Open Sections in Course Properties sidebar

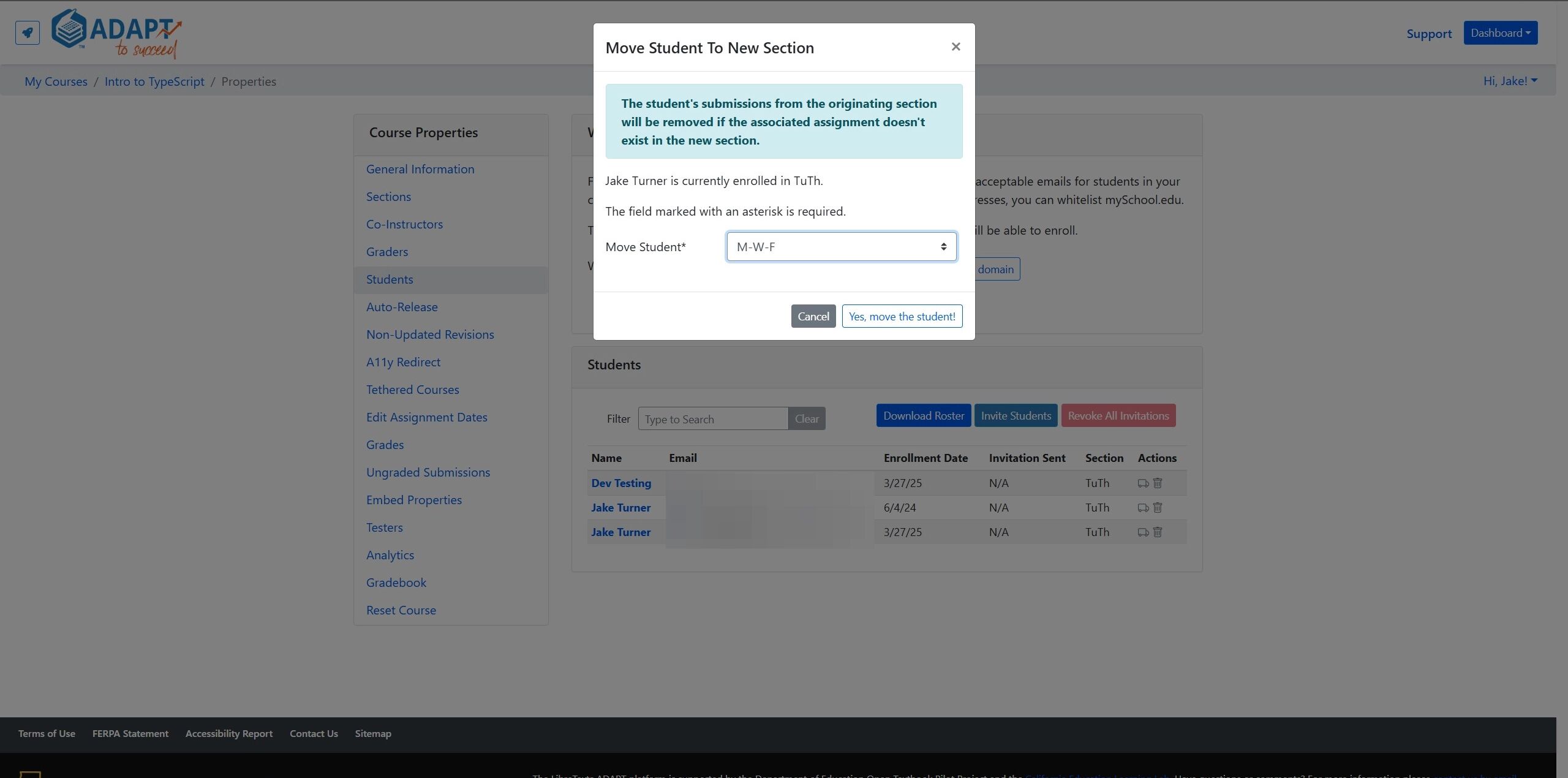click(388, 197)
